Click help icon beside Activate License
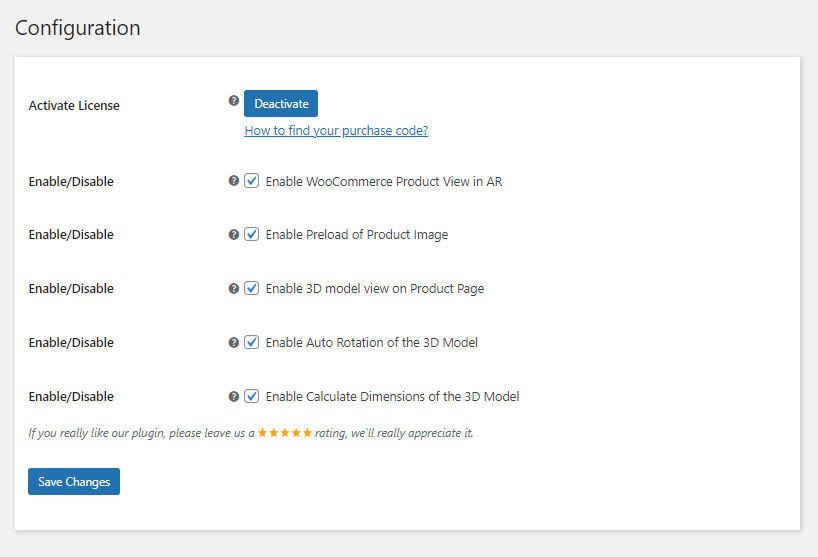Viewport: 818px width, 557px height. [x=234, y=100]
